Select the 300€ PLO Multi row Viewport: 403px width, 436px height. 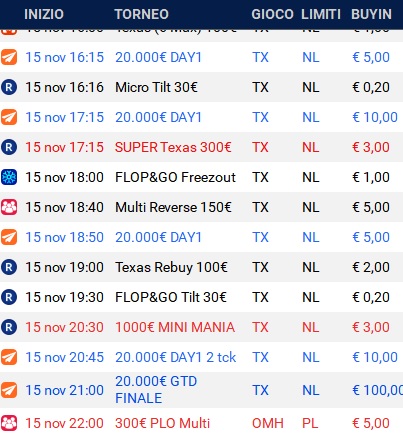201,423
